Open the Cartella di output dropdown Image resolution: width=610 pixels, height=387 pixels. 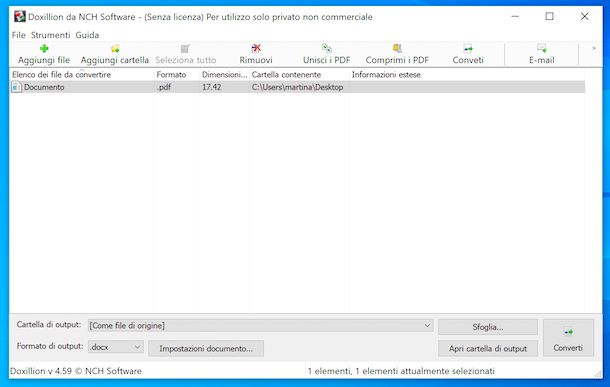(x=261, y=326)
